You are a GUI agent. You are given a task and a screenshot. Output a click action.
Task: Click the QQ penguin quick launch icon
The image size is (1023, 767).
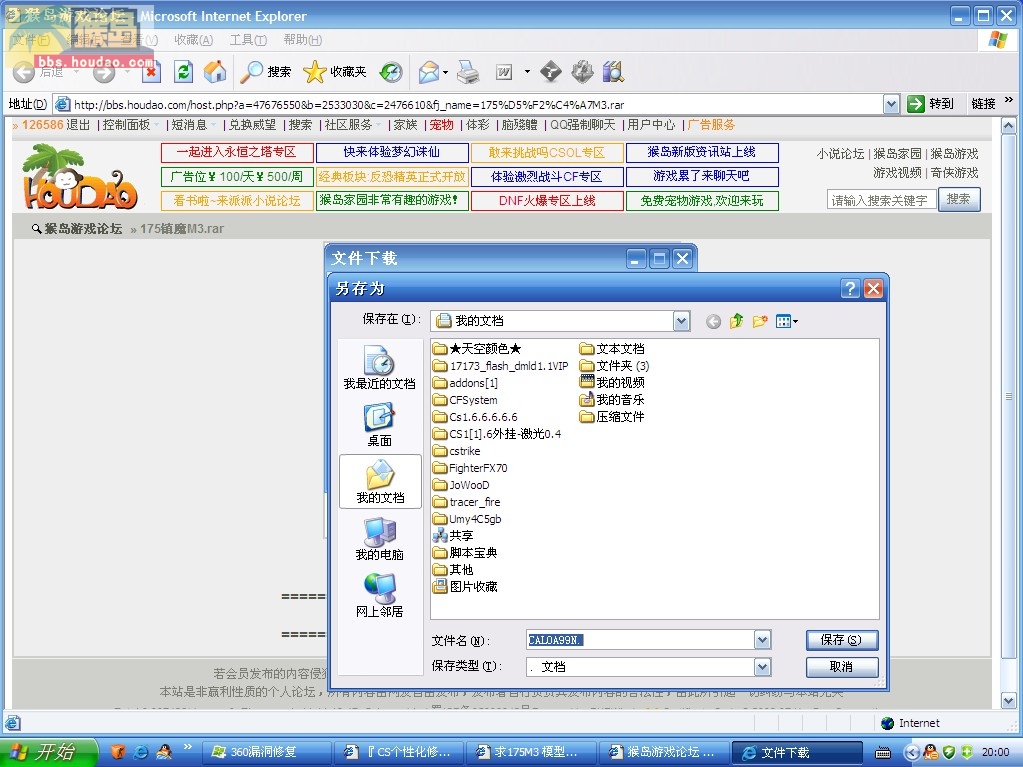(x=164, y=752)
